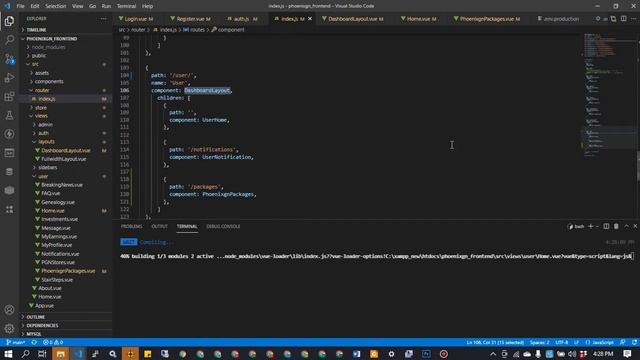Change file encoding UTF-8
The height and width of the screenshot is (360, 640).
point(562,342)
